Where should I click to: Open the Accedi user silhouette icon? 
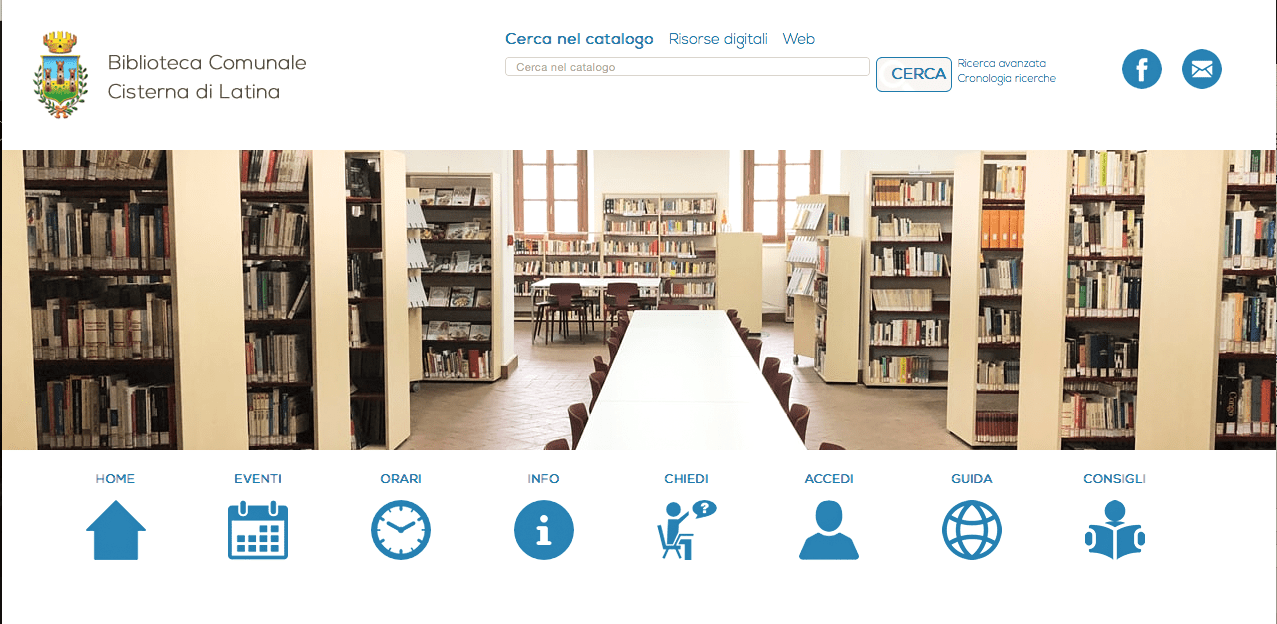829,530
